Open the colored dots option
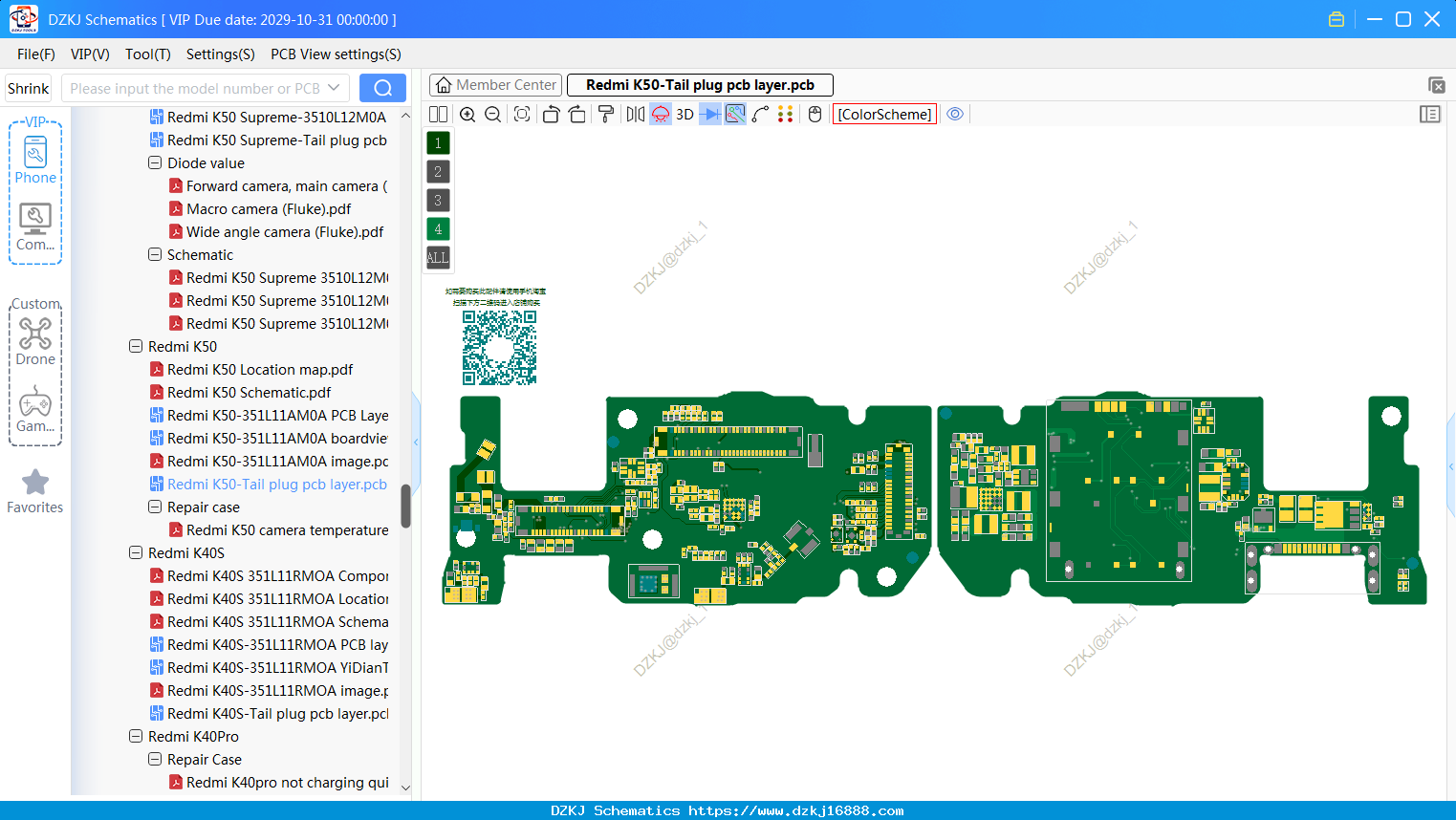This screenshot has width=1456, height=820. (786, 114)
